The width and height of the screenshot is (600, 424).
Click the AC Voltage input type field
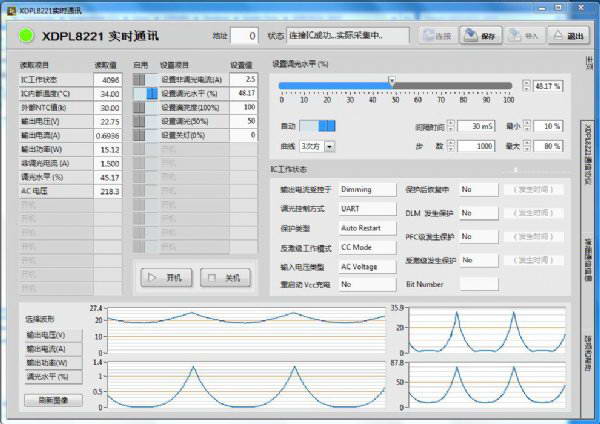click(x=367, y=267)
